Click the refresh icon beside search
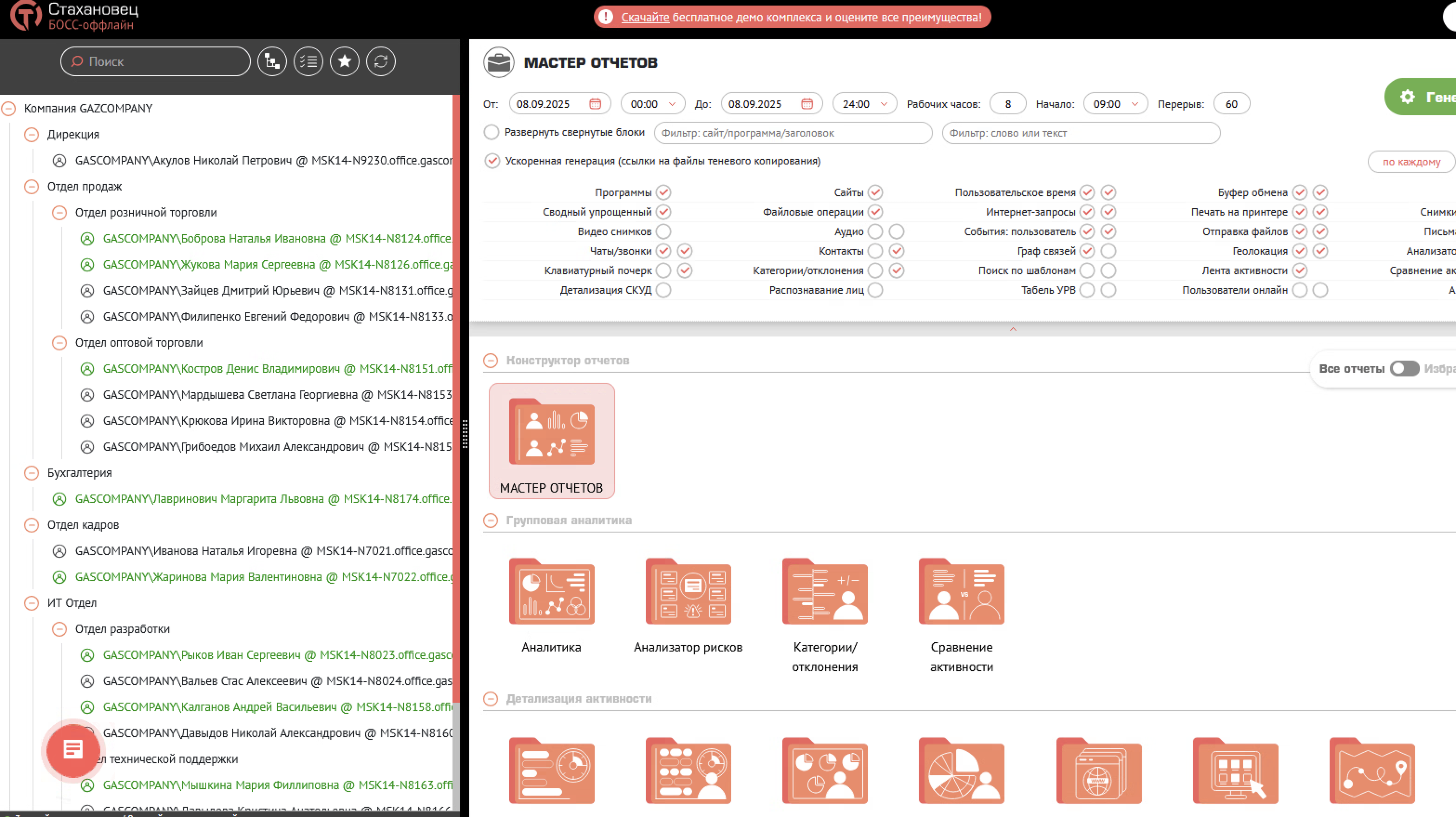1456x817 pixels. click(380, 62)
